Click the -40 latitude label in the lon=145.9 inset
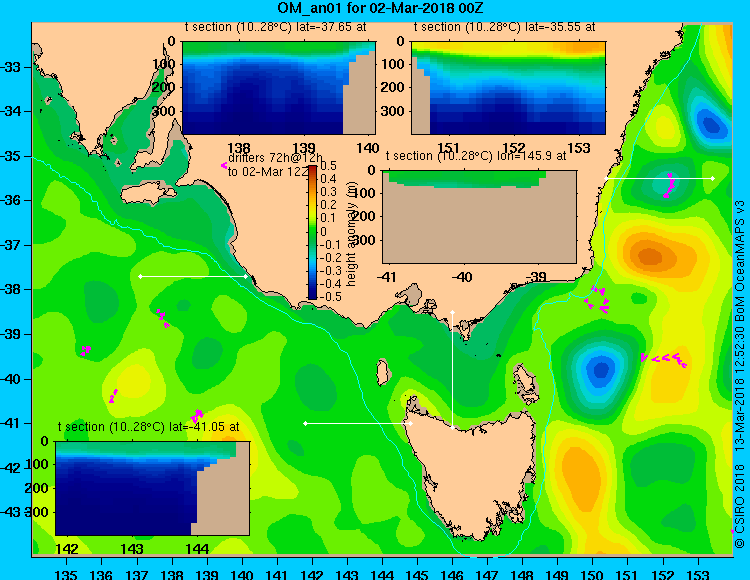This screenshot has height=580, width=750. tap(462, 277)
